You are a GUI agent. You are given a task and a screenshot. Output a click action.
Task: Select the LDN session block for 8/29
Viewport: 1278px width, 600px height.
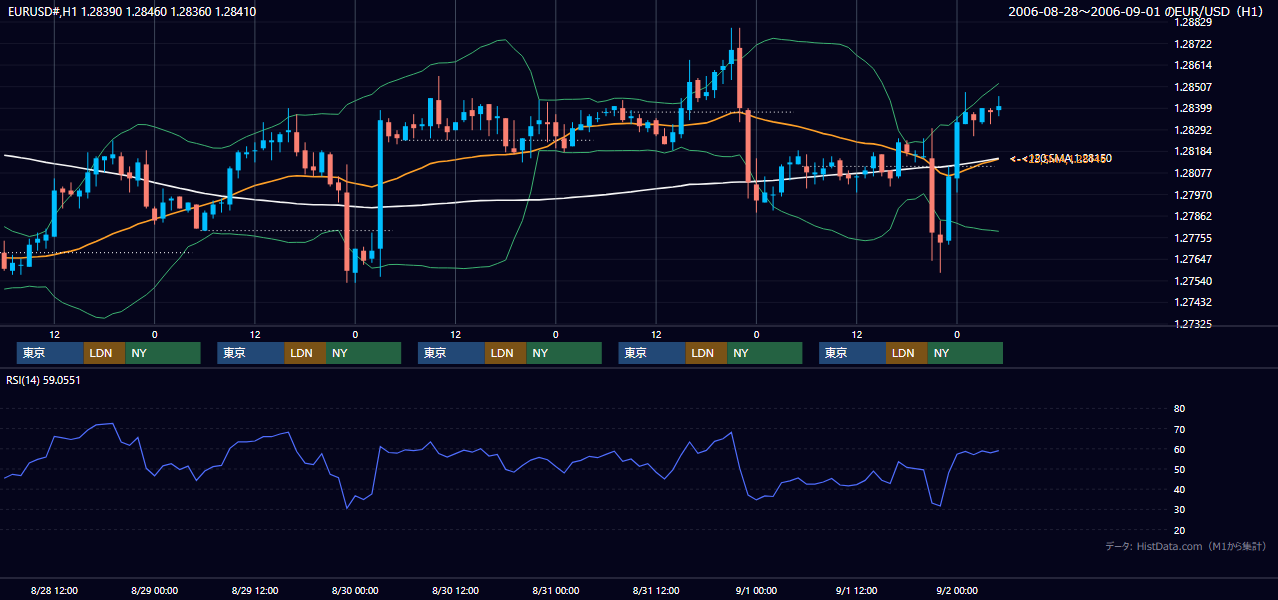[304, 353]
